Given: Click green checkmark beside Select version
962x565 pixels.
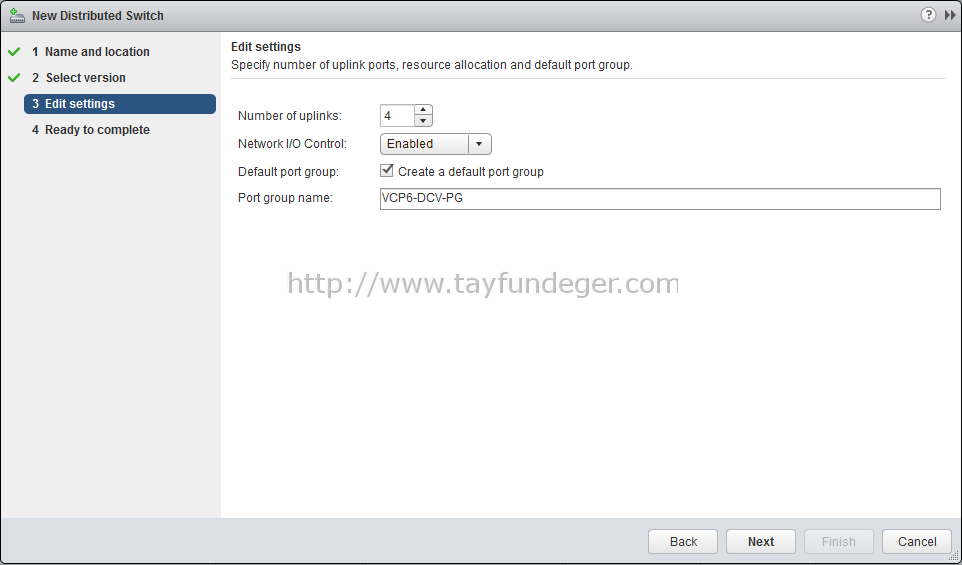Looking at the screenshot, I should click(x=14, y=78).
